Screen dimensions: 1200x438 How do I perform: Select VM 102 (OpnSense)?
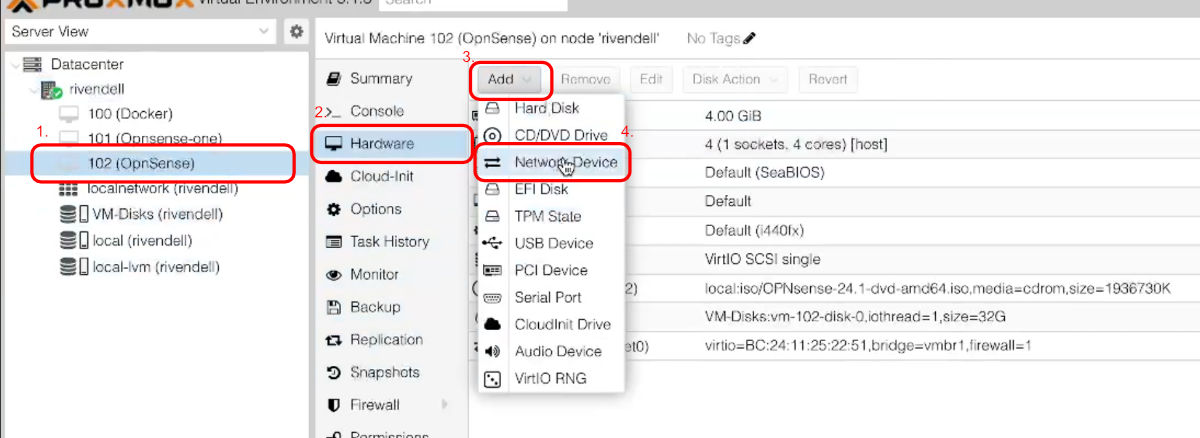tap(141, 163)
